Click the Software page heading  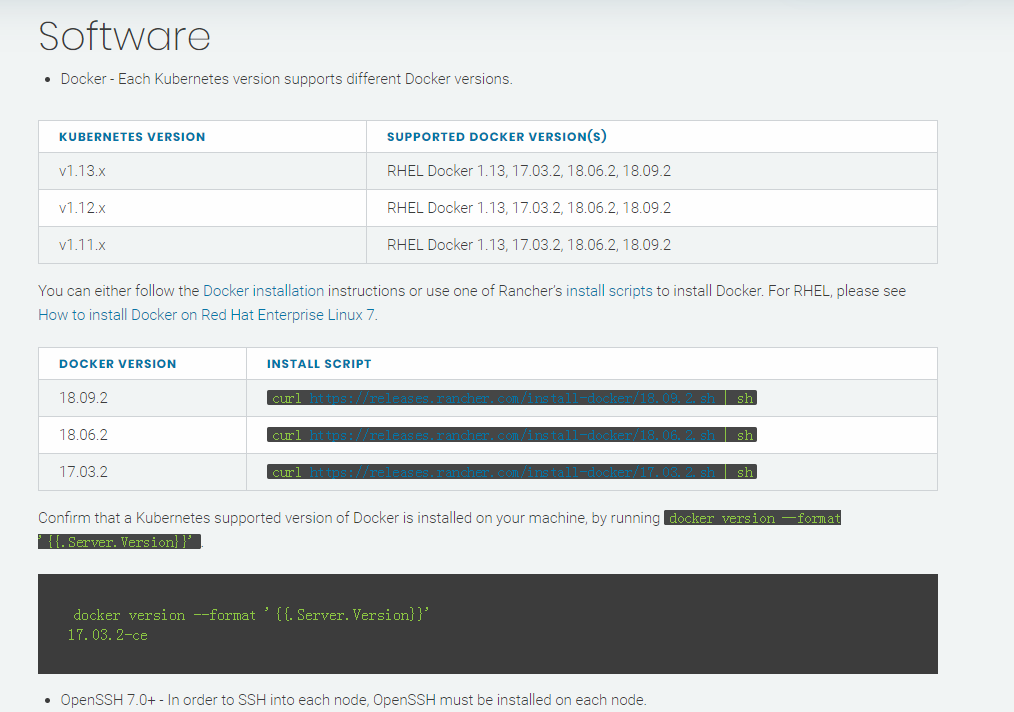124,36
